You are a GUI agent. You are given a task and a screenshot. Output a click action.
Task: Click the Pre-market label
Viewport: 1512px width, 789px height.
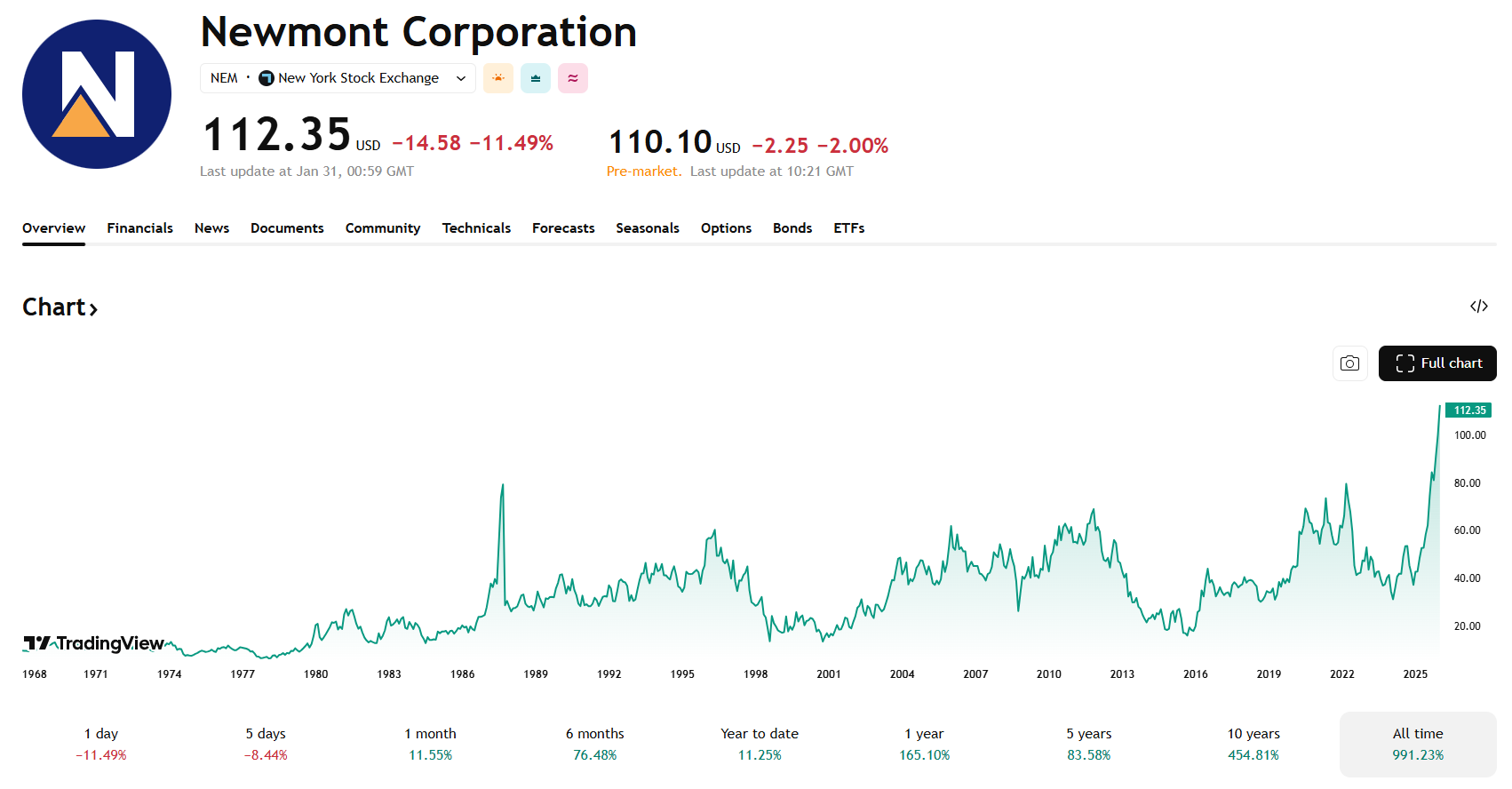[644, 171]
